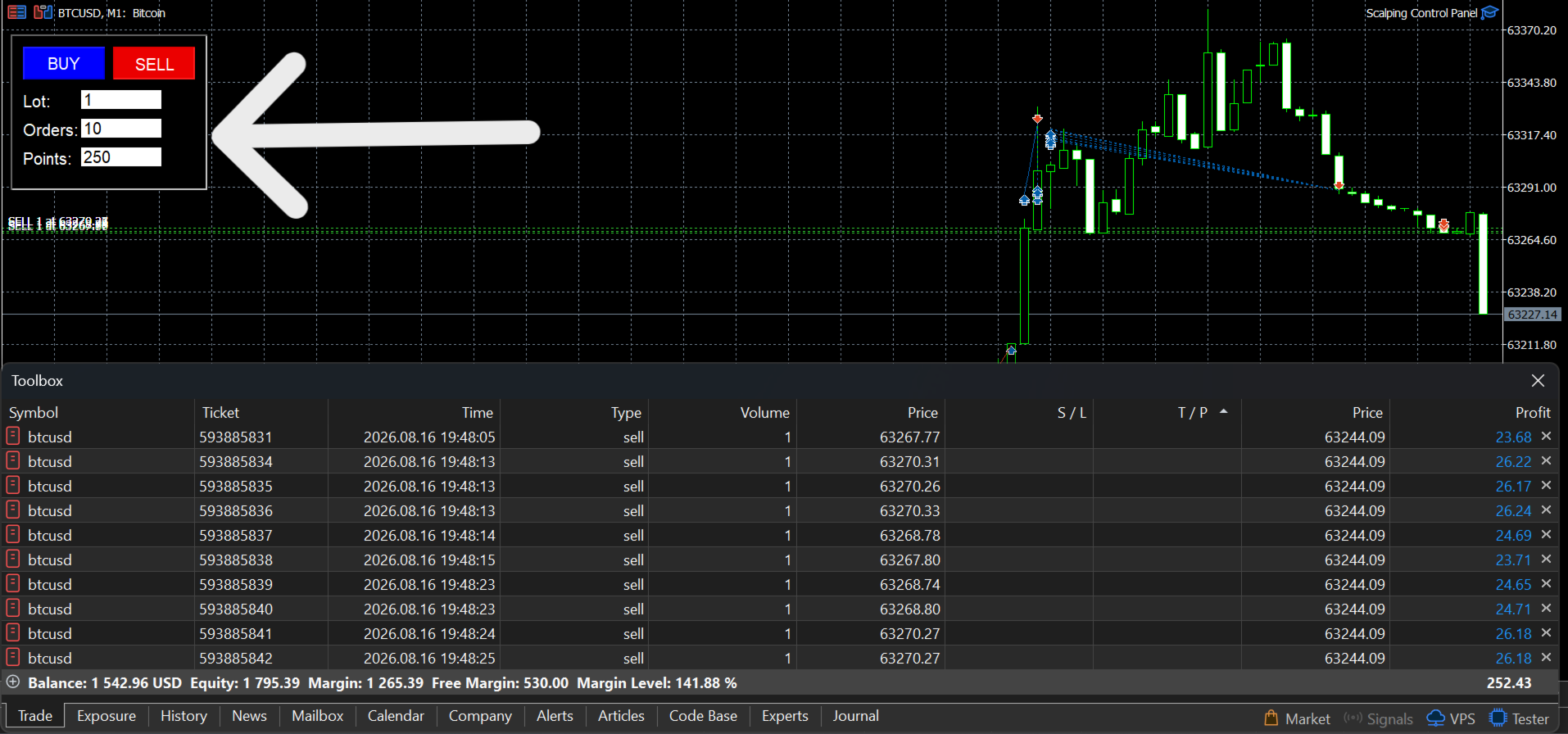The width and height of the screenshot is (1568, 734).
Task: Close the Toolbox panel
Action: click(x=1538, y=380)
